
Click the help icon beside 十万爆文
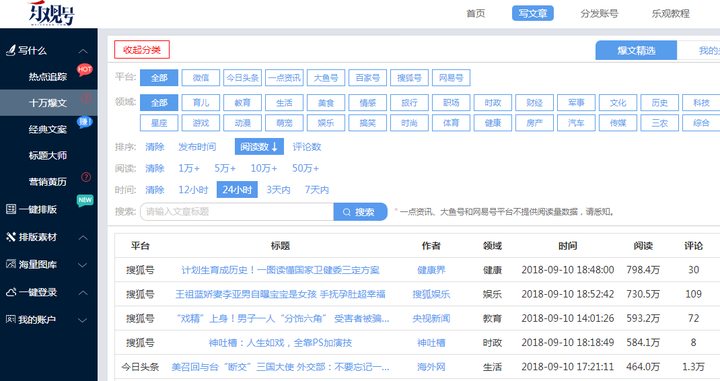click(x=86, y=98)
